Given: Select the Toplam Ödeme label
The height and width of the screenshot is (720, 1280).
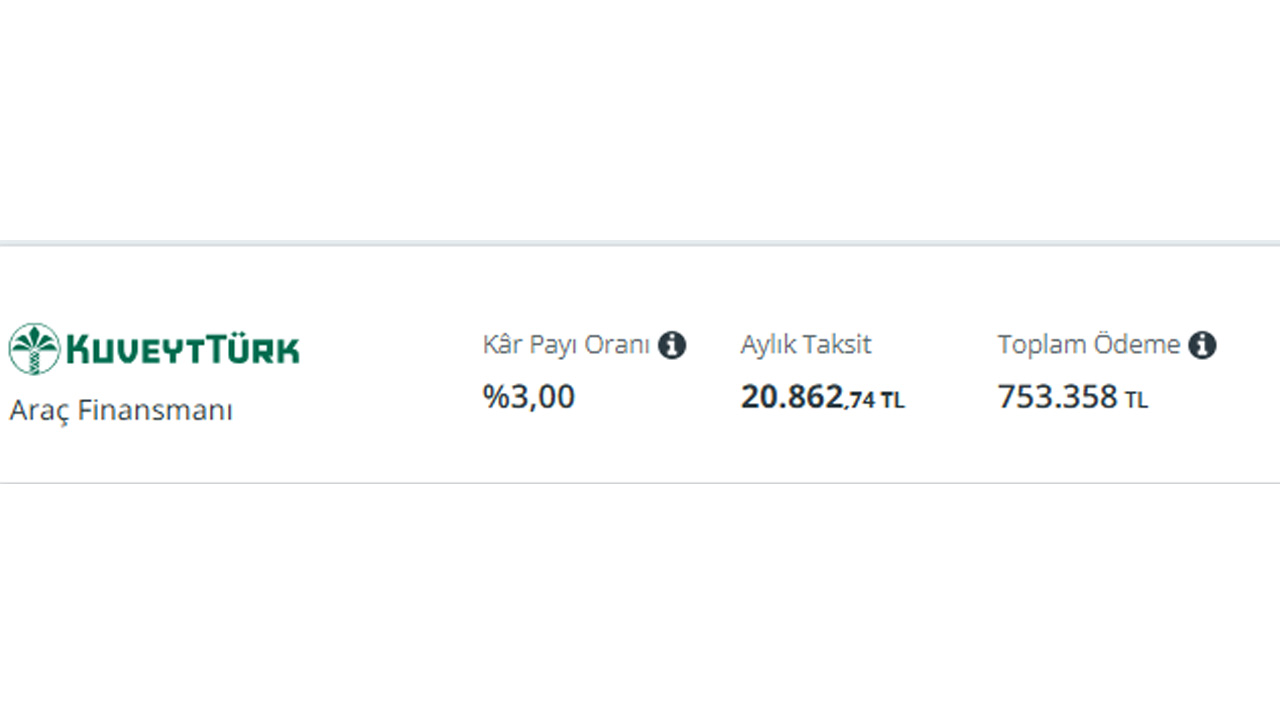Looking at the screenshot, I should click(1089, 345).
